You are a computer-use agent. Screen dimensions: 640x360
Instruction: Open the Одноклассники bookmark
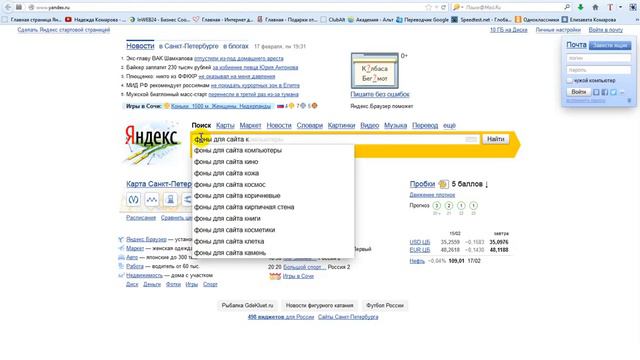point(537,19)
